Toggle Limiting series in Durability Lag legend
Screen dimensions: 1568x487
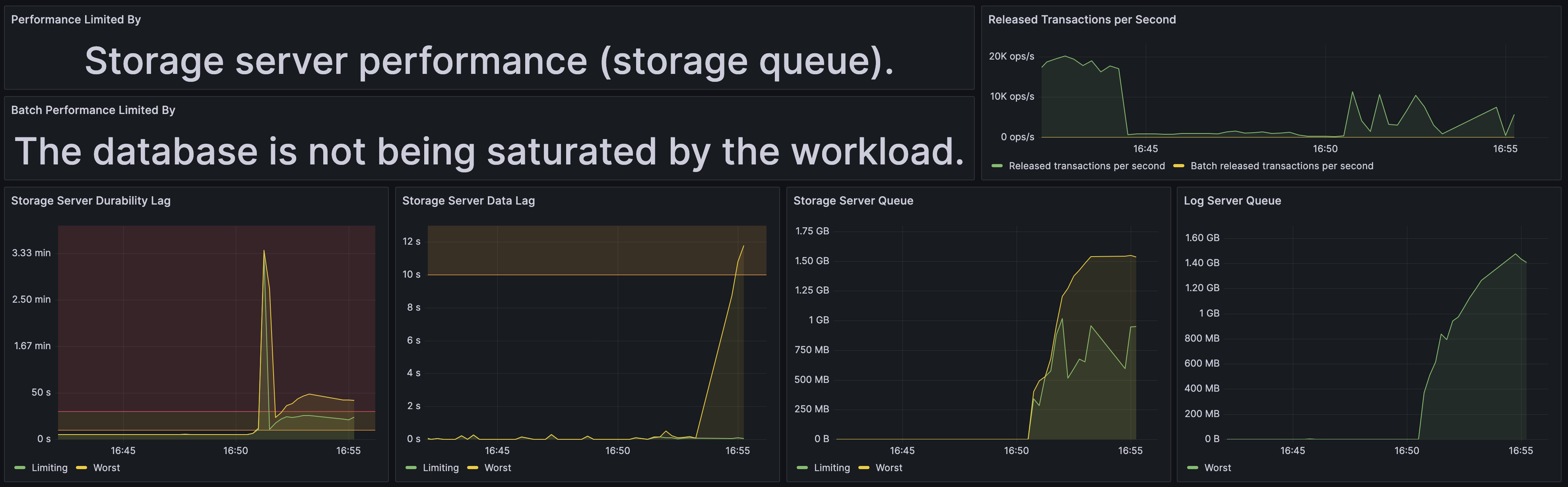(x=49, y=468)
